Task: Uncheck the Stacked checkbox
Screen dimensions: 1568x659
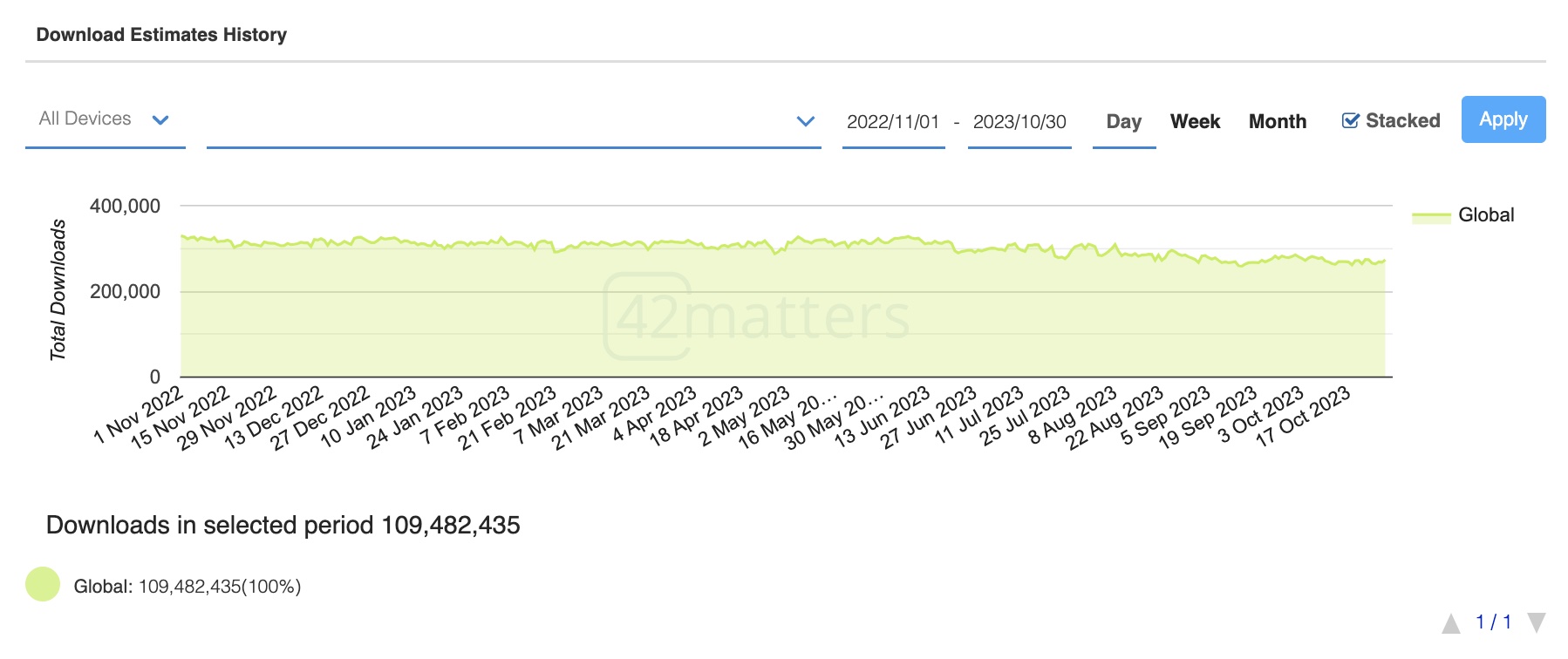Action: tap(1350, 121)
